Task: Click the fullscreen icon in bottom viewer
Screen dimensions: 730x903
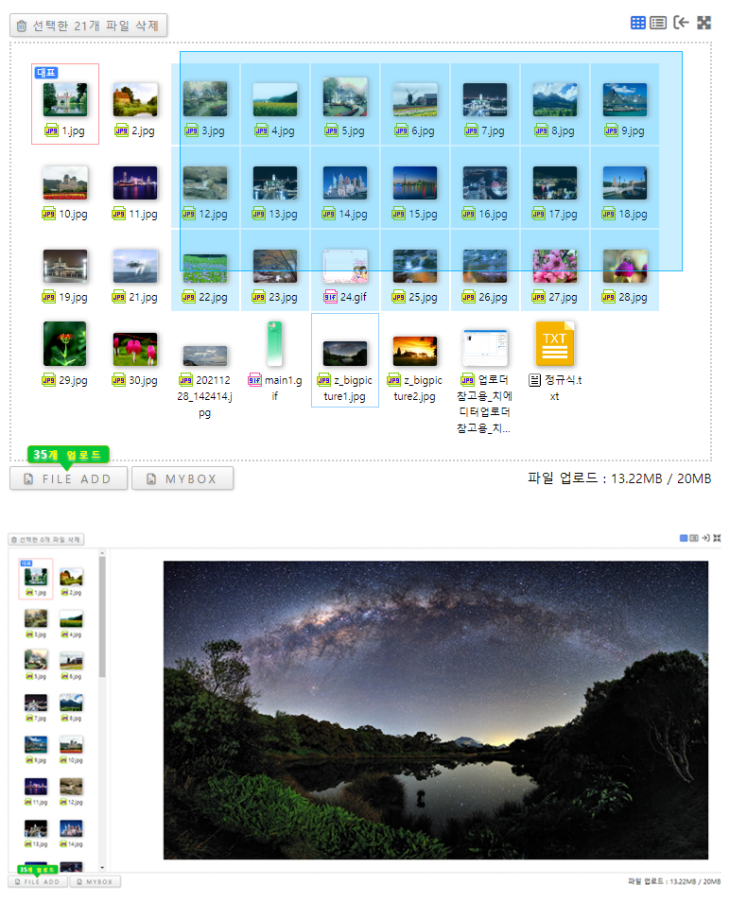Action: [x=717, y=538]
